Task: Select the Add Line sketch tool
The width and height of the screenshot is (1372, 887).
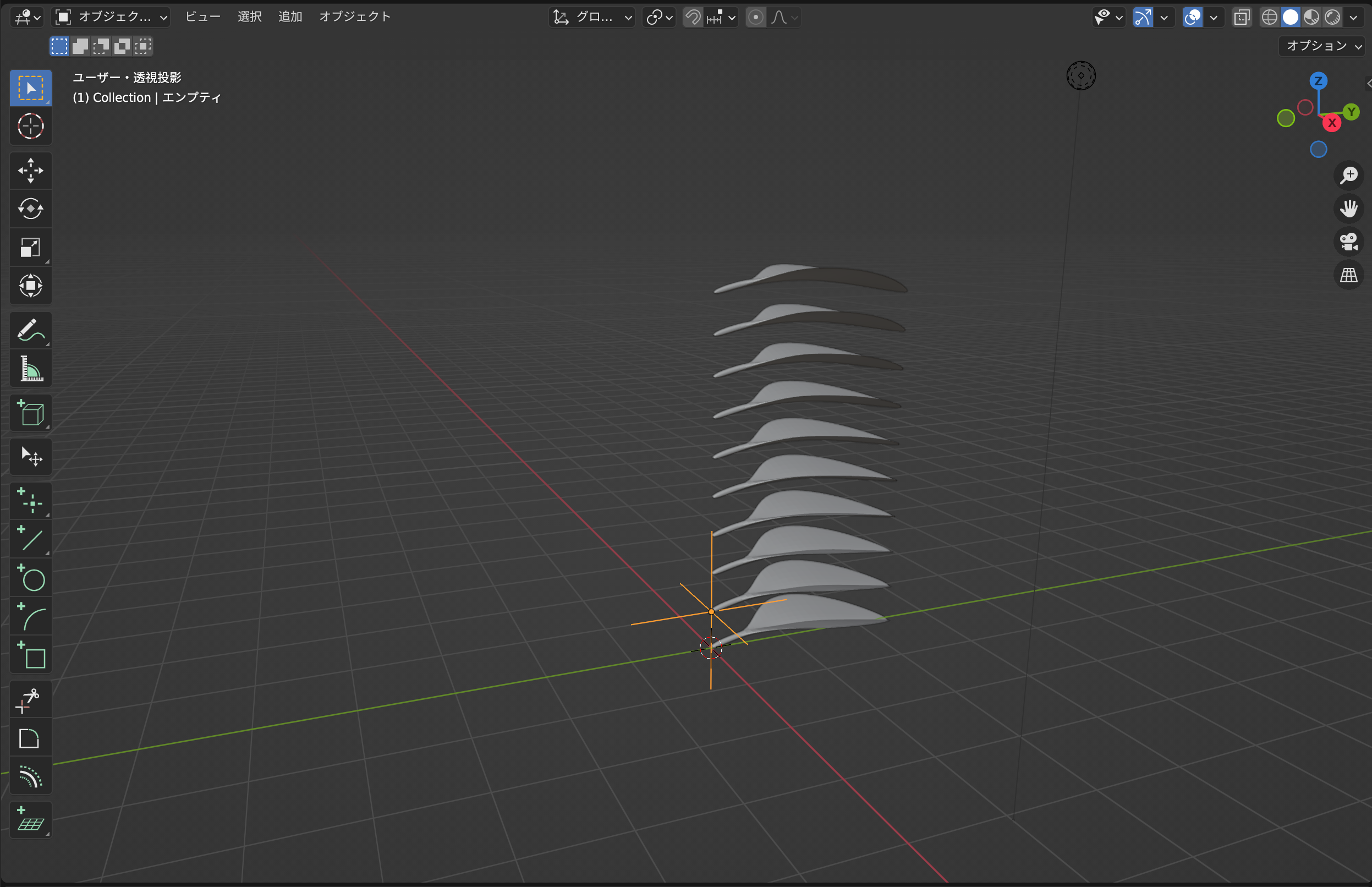Action: [30, 539]
